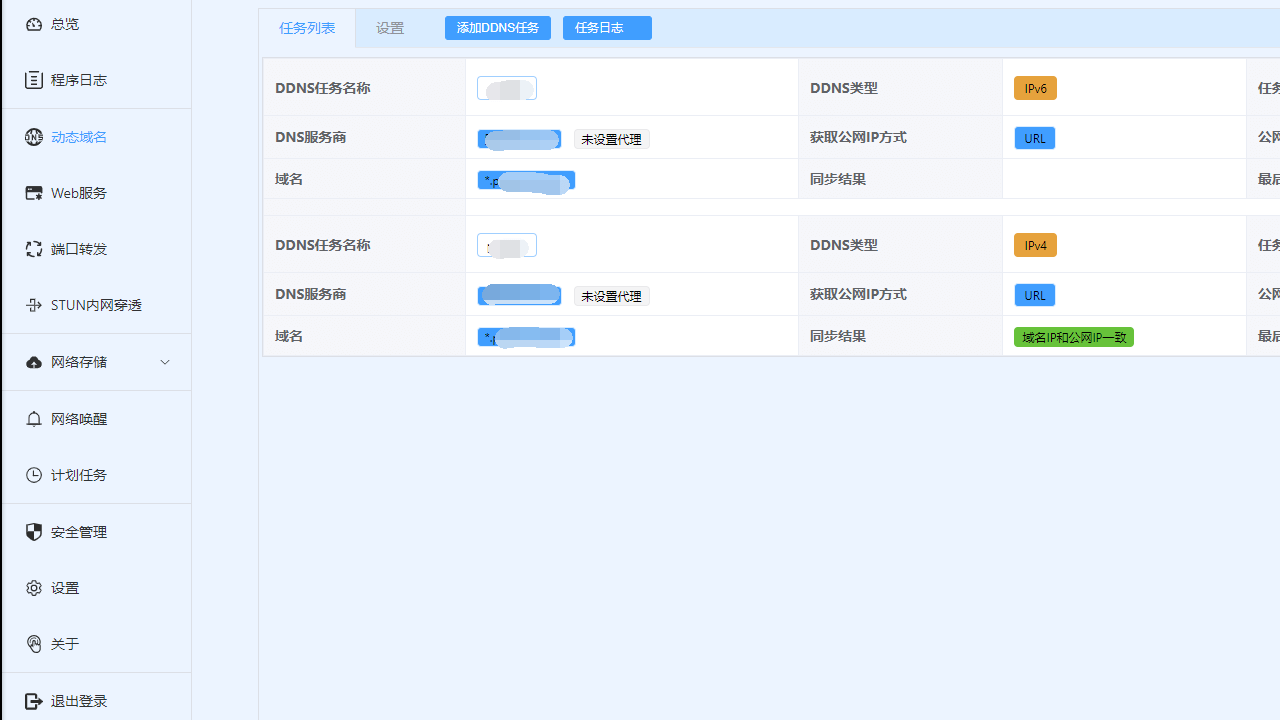Open the sidebar 设置 gear item
The image size is (1280, 720).
pos(64,588)
